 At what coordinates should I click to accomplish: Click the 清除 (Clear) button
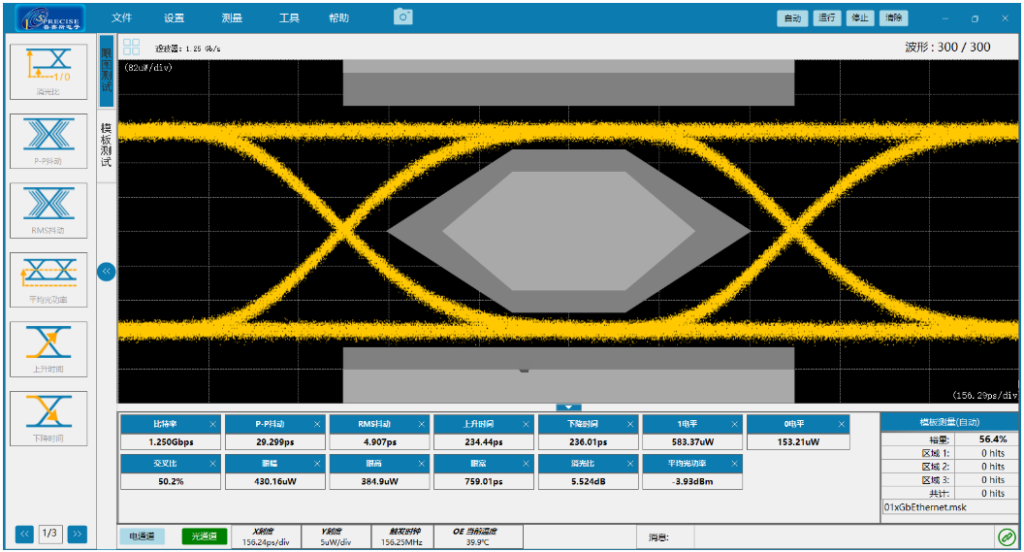(893, 18)
